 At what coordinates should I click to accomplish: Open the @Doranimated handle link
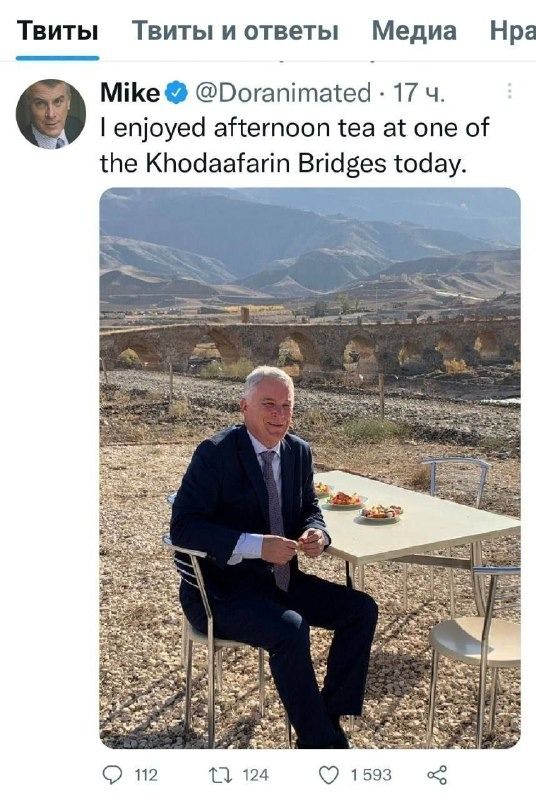[283, 93]
